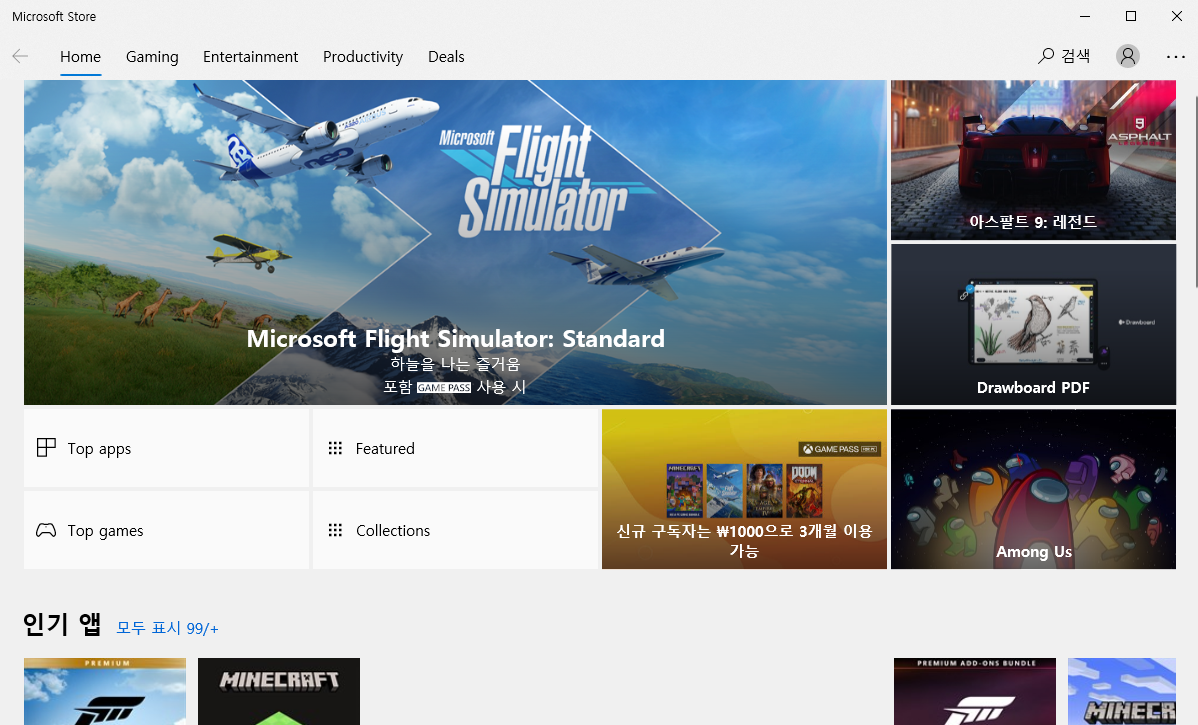1198x725 pixels.
Task: Click Microsoft Flight Simulator: Standard title text
Action: (455, 338)
